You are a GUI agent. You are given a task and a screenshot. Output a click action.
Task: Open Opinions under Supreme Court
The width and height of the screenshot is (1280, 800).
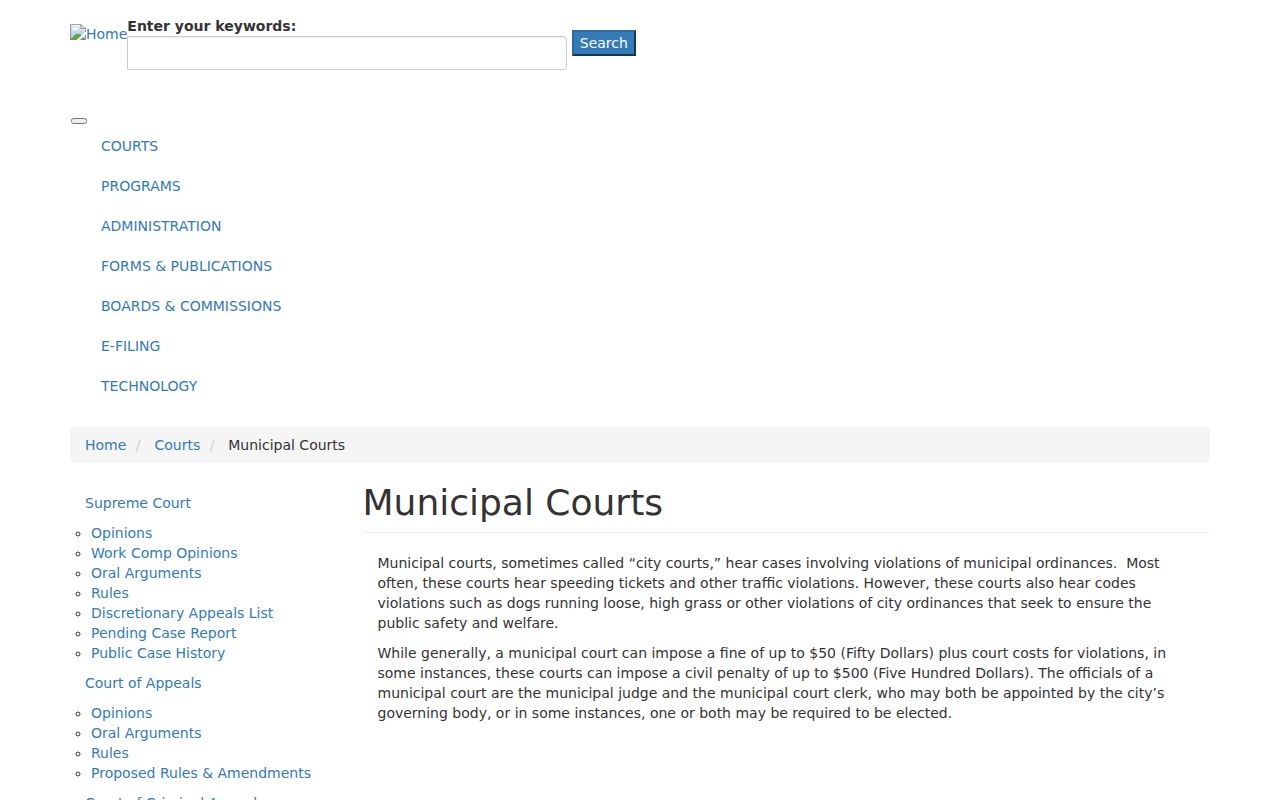pyautogui.click(x=122, y=533)
